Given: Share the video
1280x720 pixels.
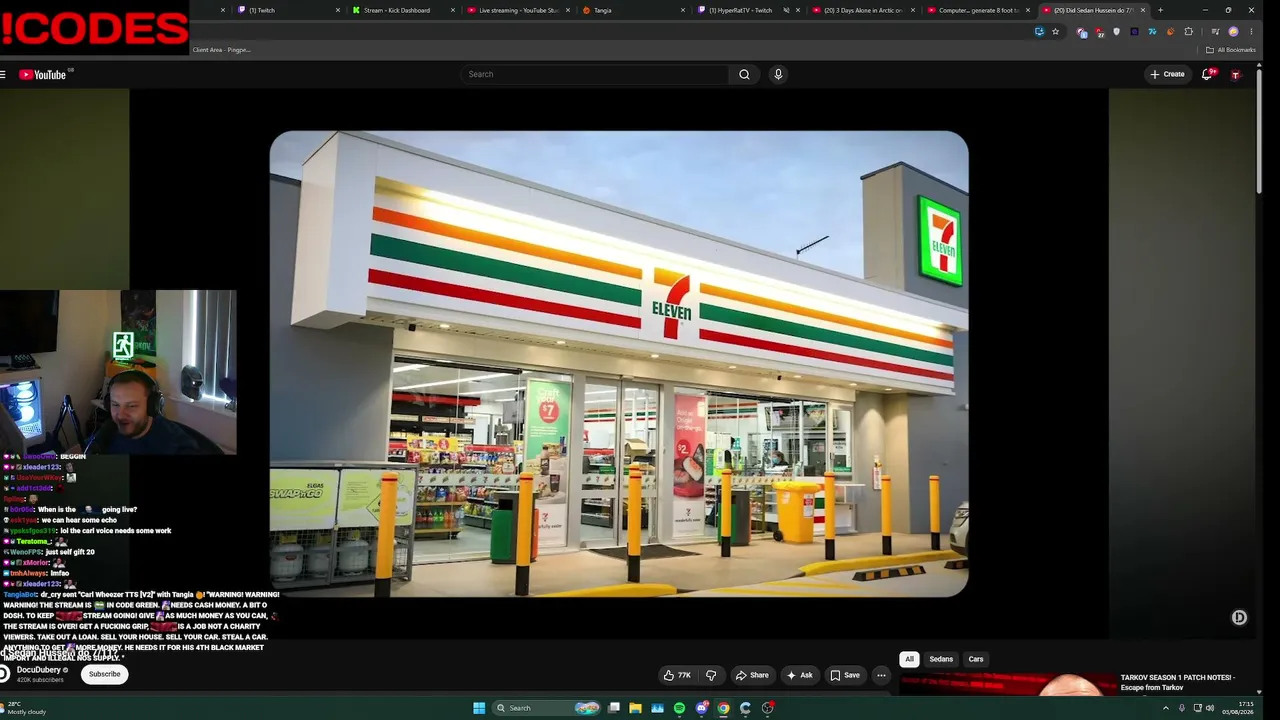Looking at the screenshot, I should [x=752, y=675].
